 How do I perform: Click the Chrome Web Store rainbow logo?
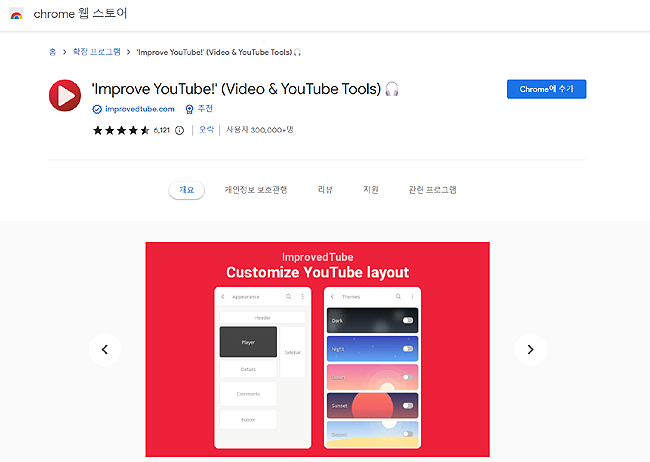point(16,14)
